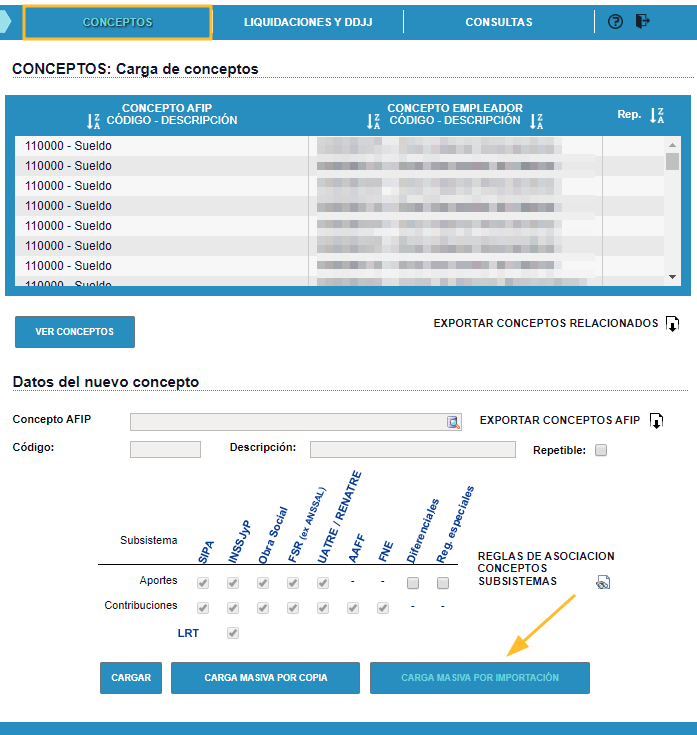
Task: Click the CARGAR button
Action: click(x=131, y=678)
